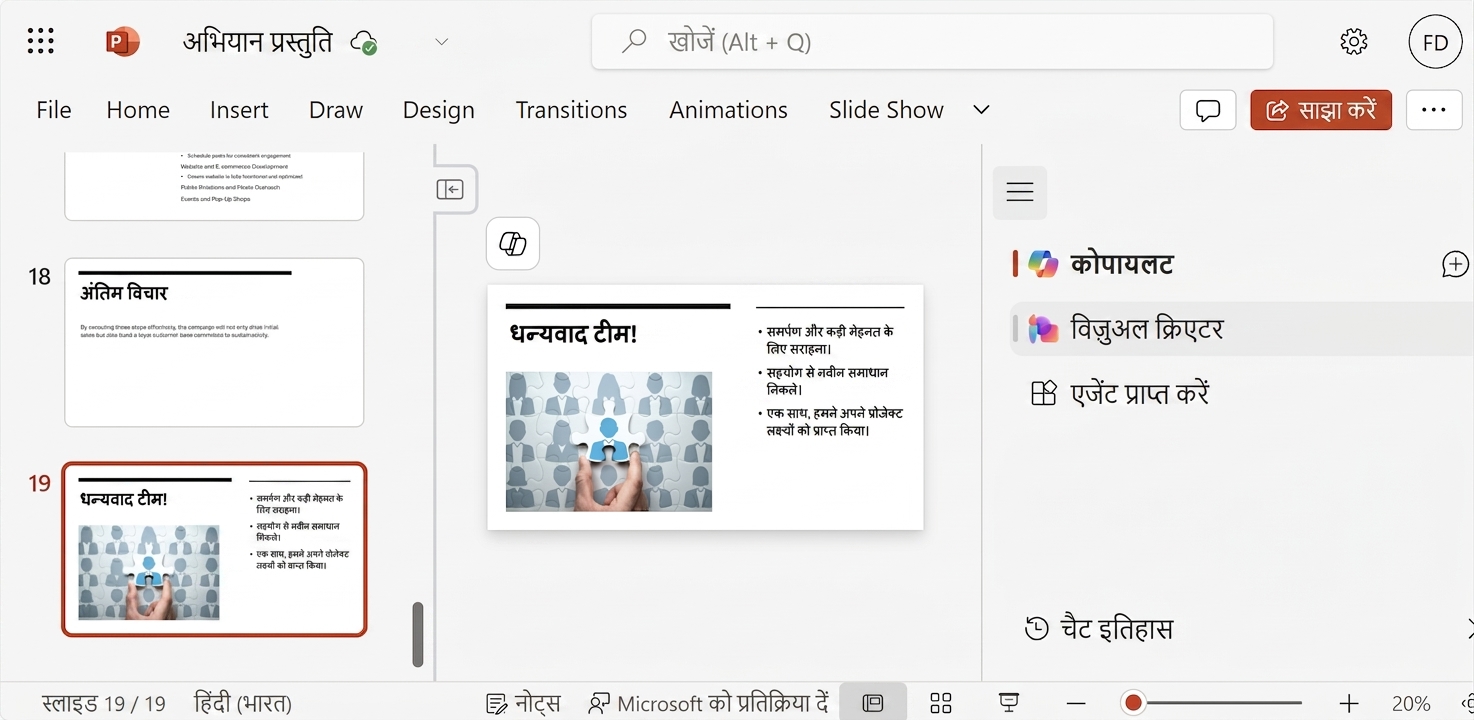This screenshot has height=720, width=1474.
Task: Click स्लाइड 19 / 19 status text
Action: (x=103, y=703)
